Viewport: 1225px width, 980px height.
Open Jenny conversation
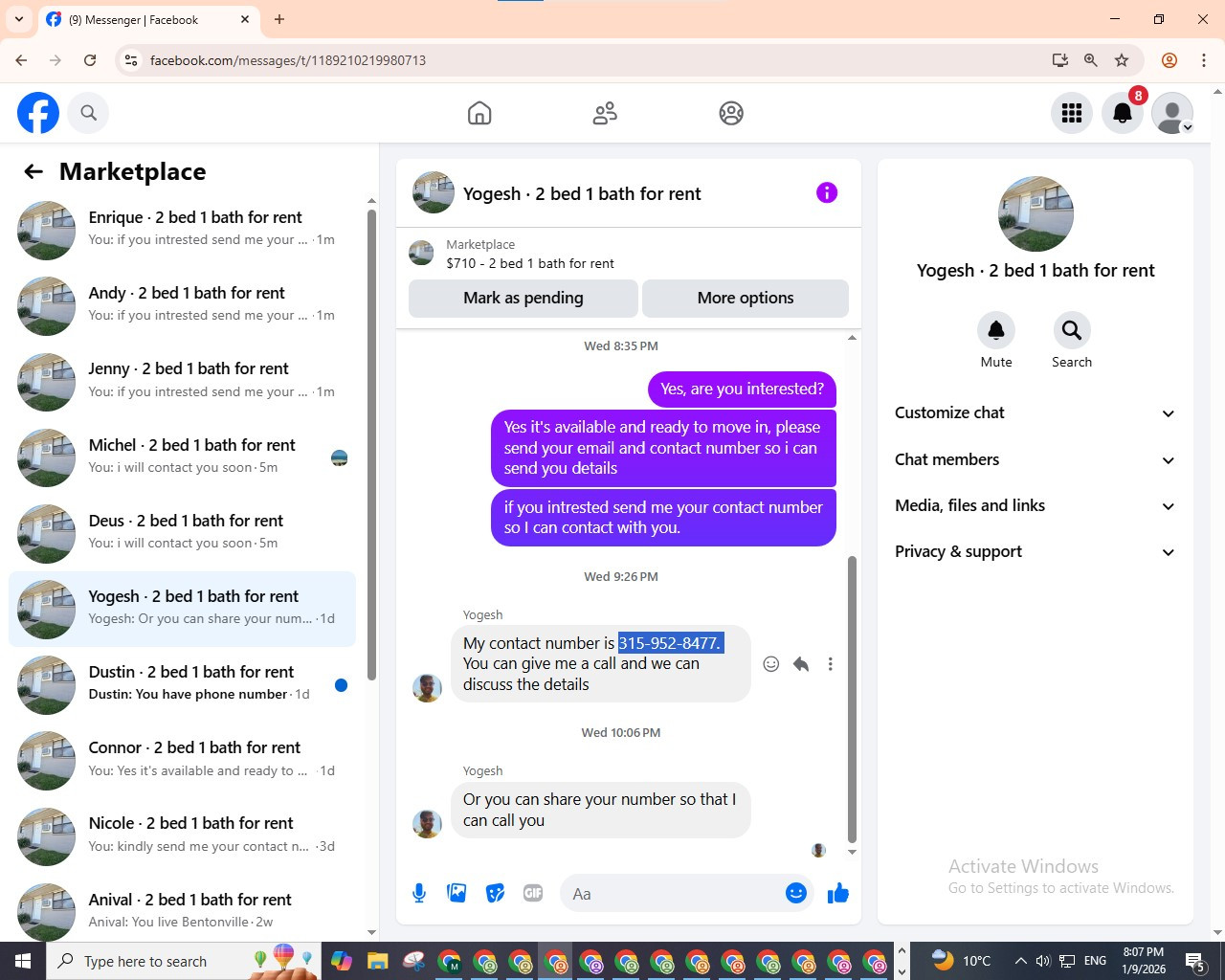coord(182,381)
